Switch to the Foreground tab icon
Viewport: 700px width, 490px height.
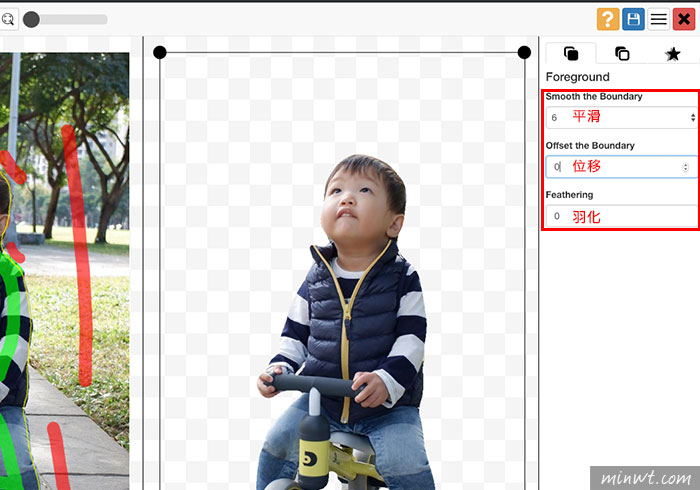coord(571,54)
